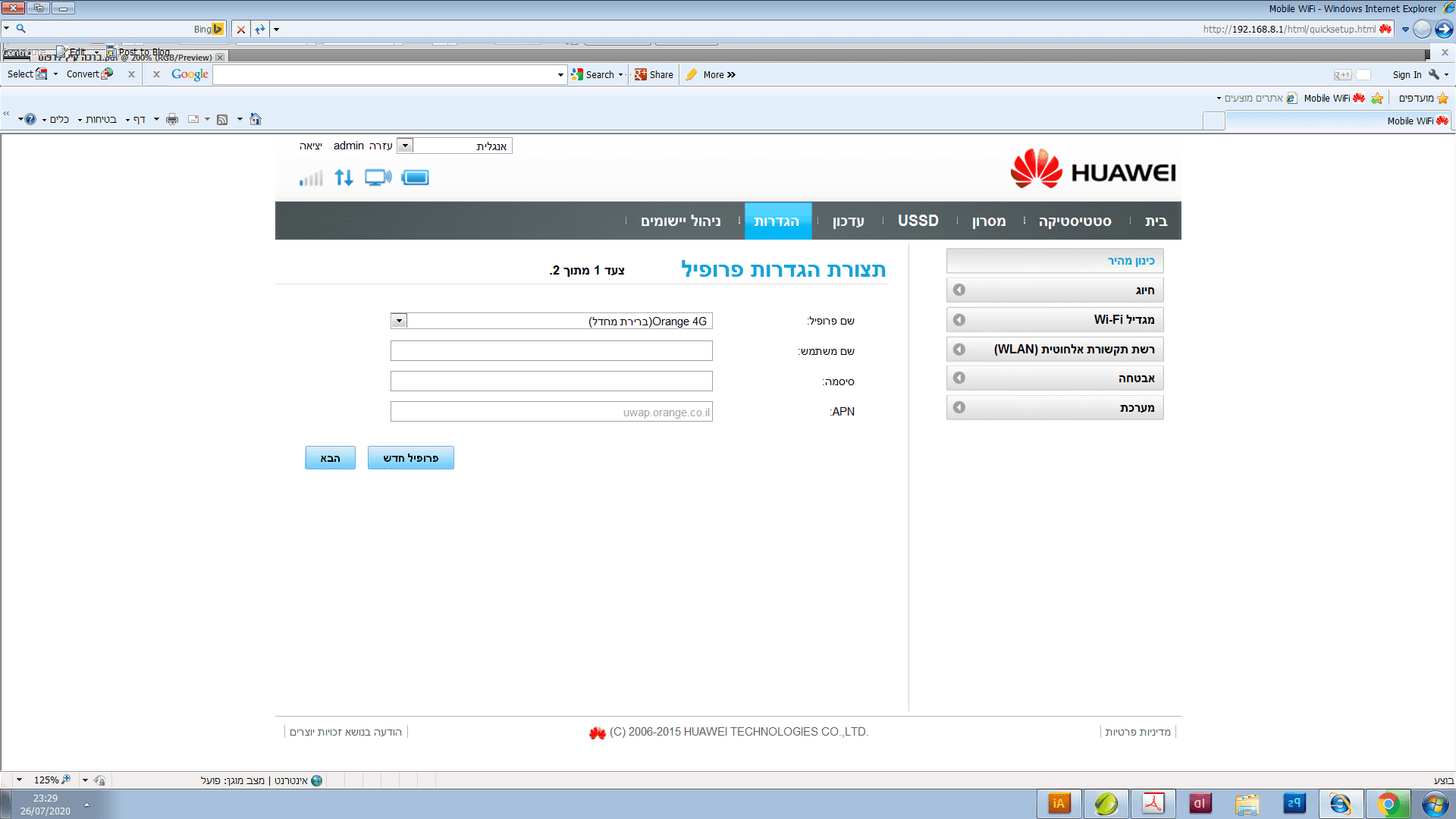Expand the WLAN sidebar section
The height and width of the screenshot is (819, 1456).
pyautogui.click(x=1054, y=350)
